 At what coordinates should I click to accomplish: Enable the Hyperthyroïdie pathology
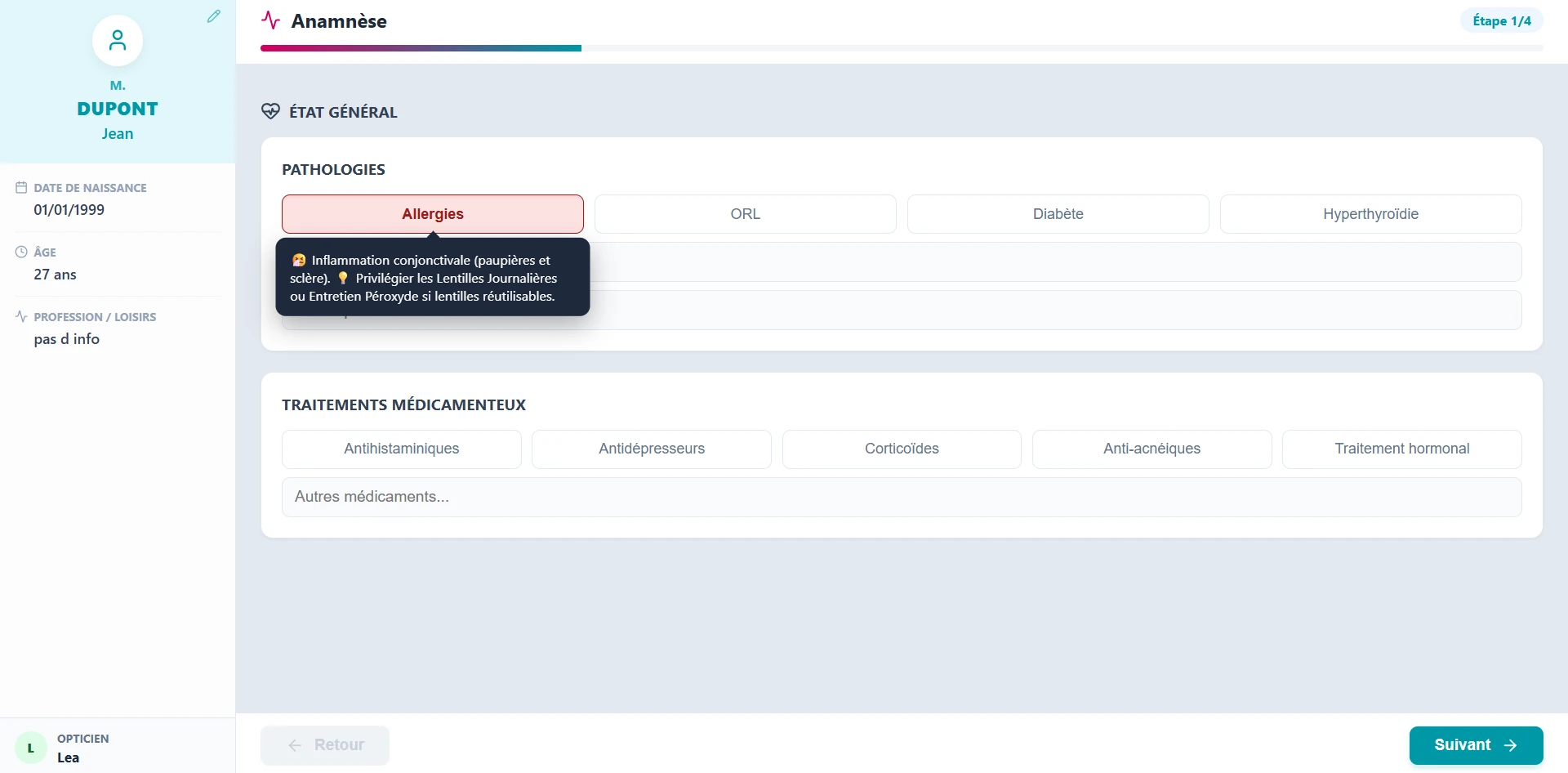(x=1370, y=214)
